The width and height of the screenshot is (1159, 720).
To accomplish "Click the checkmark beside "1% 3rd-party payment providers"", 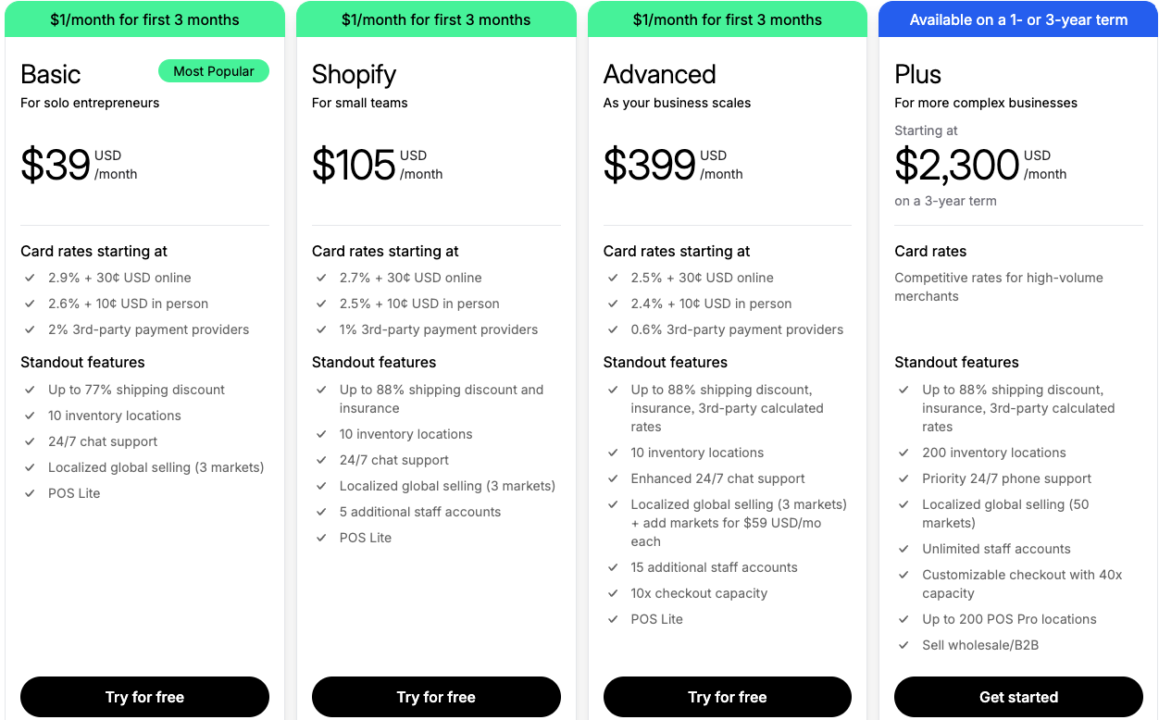I will 322,330.
